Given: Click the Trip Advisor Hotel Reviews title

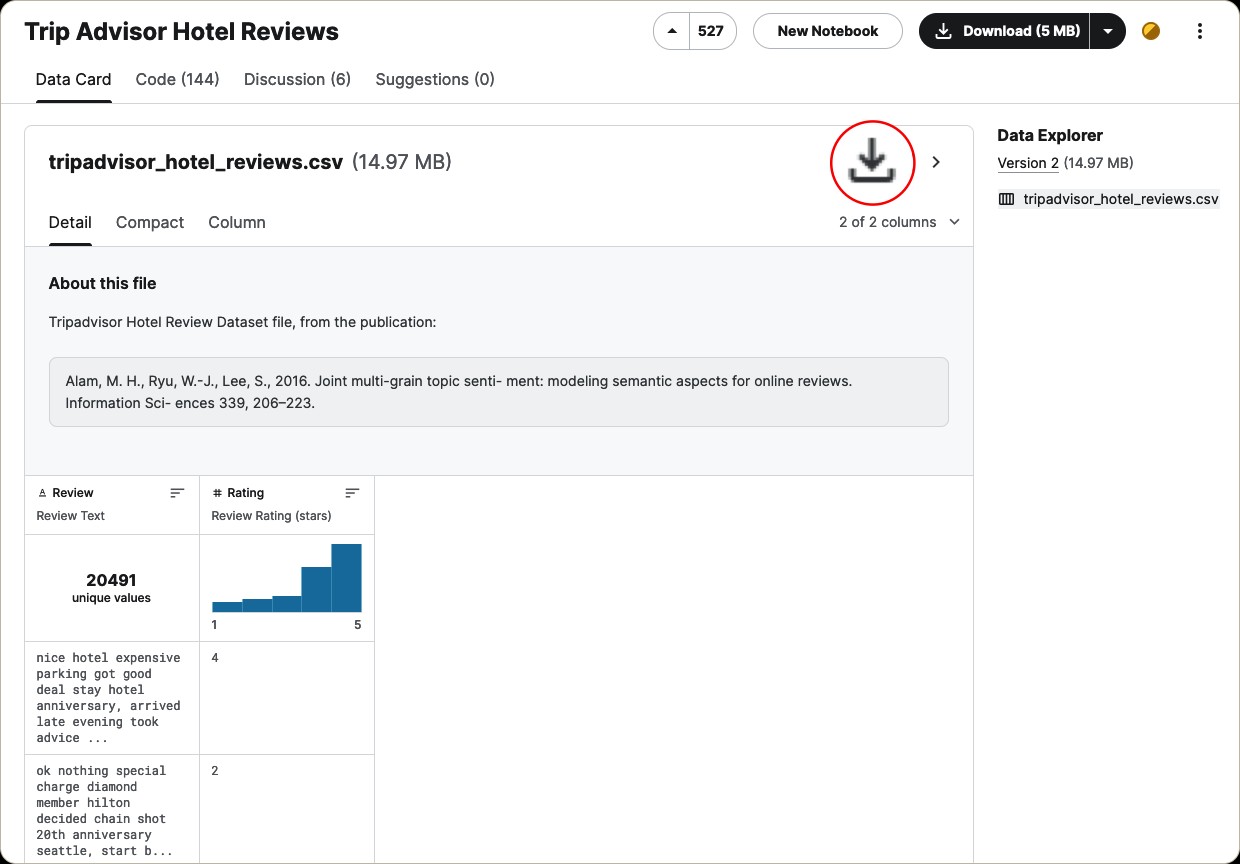Looking at the screenshot, I should 181,31.
